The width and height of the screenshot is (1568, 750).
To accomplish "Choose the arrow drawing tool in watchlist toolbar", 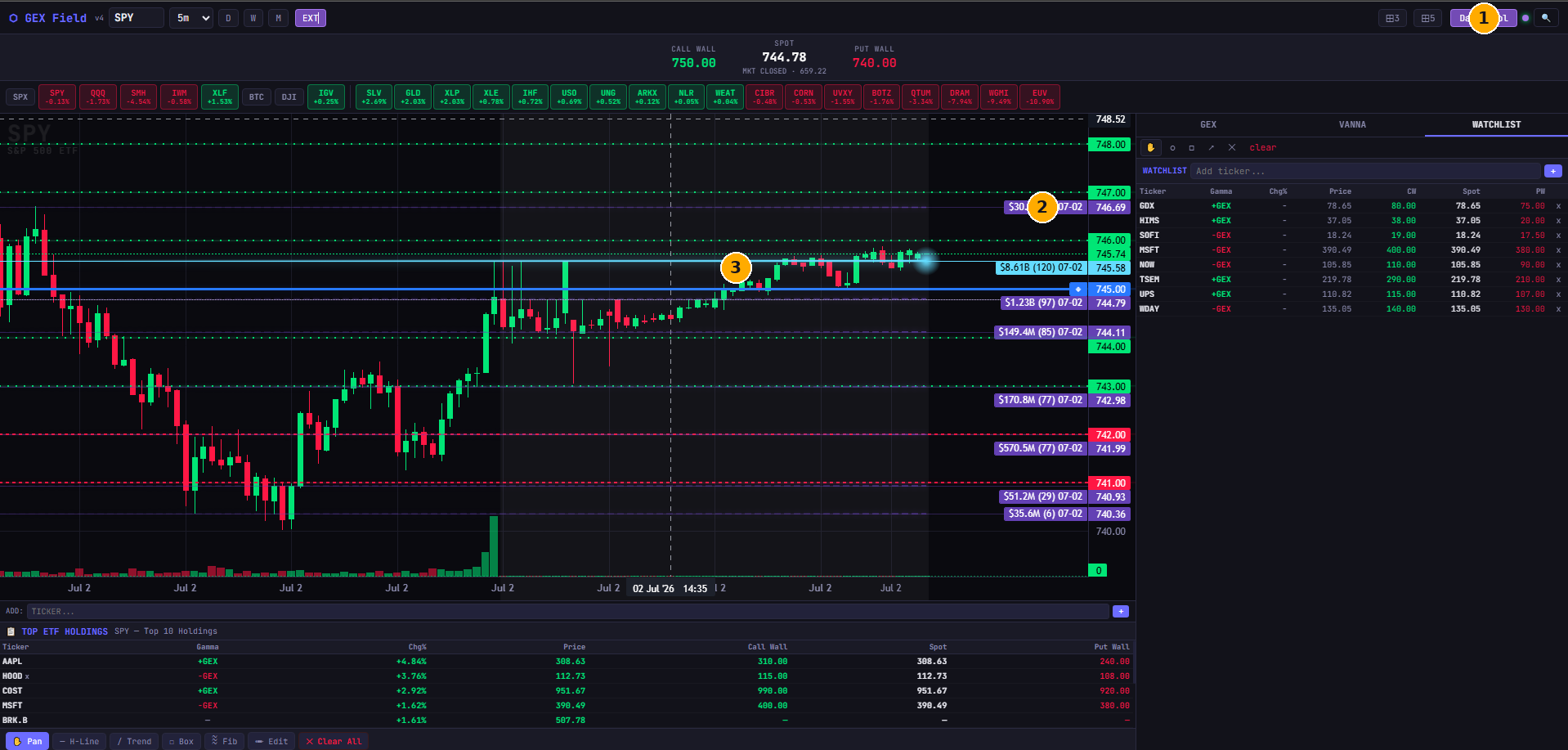I will 1212,148.
